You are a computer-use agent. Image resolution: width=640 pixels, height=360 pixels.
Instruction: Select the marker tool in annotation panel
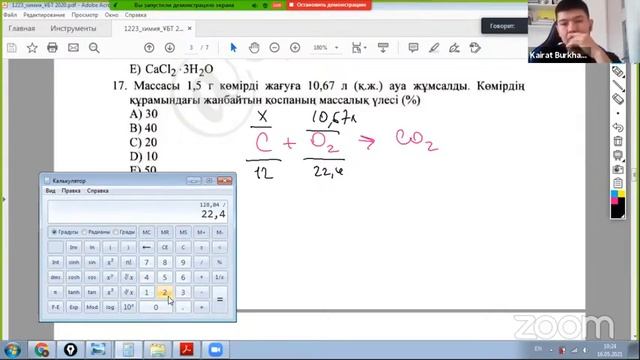point(618,72)
